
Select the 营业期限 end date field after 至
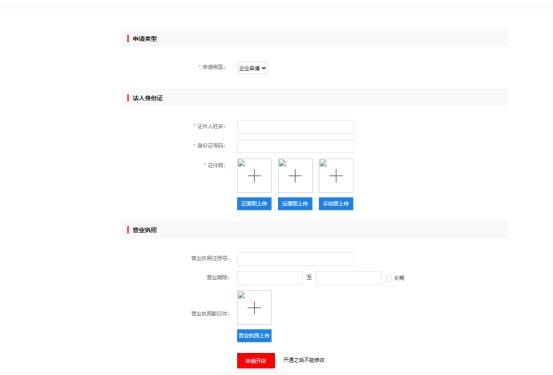click(349, 278)
